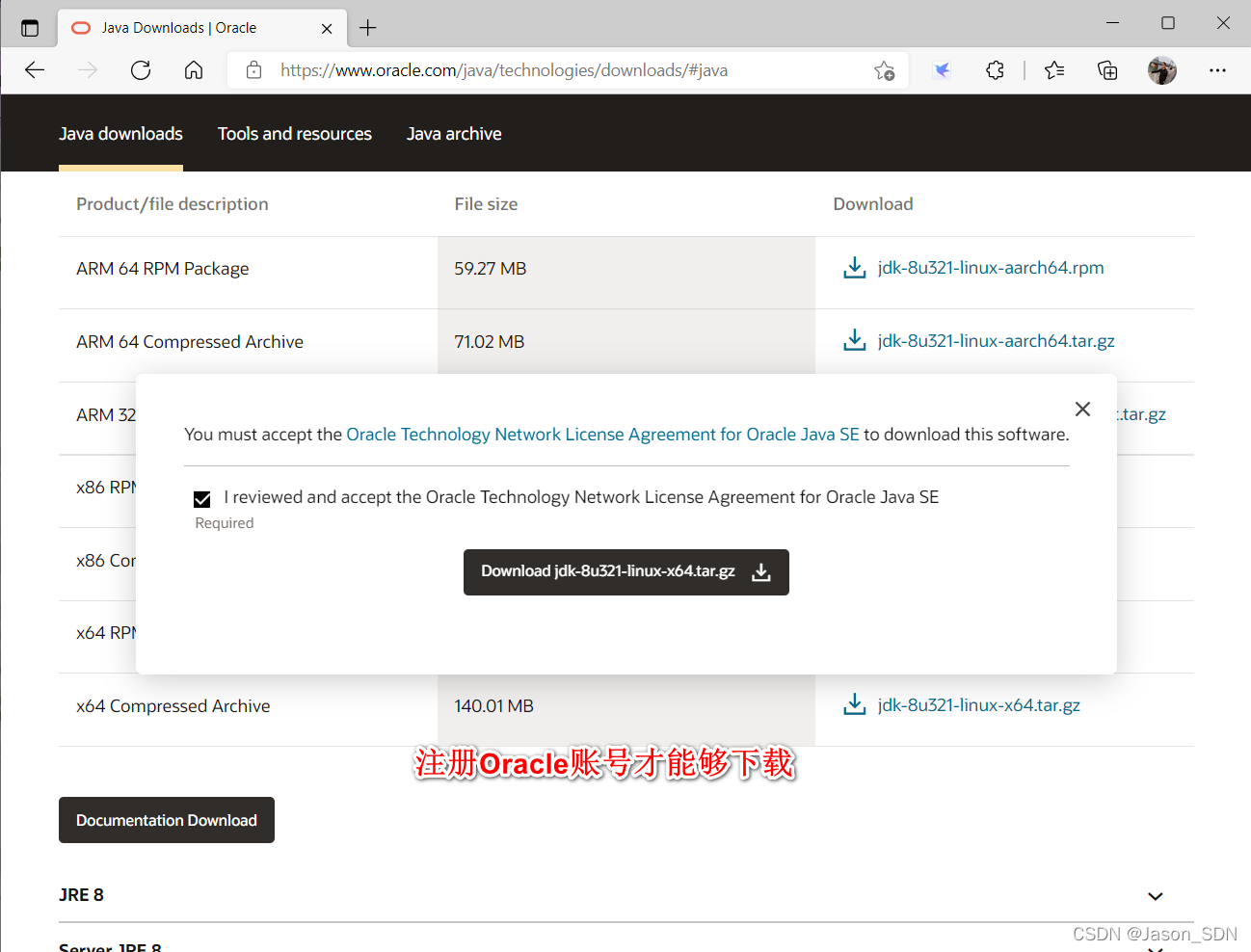This screenshot has height=952, width=1251.
Task: Click the Documentation Download button
Action: pos(167,820)
